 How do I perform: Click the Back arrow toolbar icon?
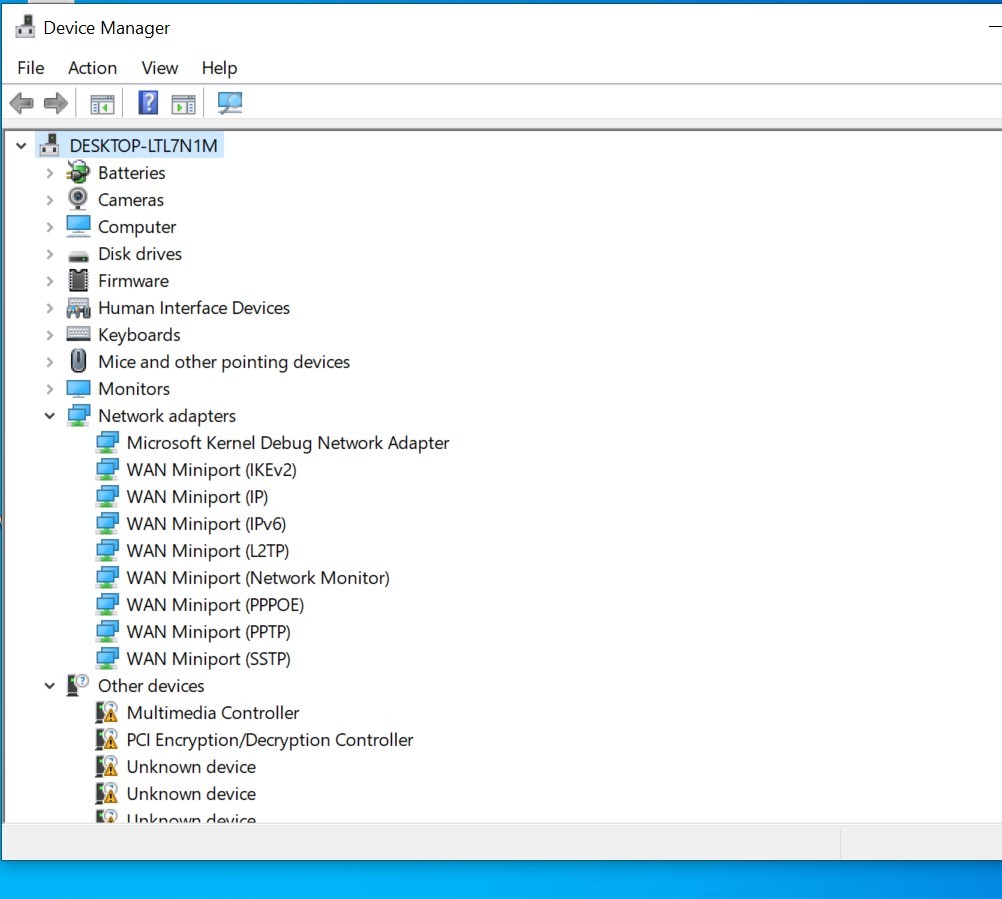pyautogui.click(x=22, y=103)
